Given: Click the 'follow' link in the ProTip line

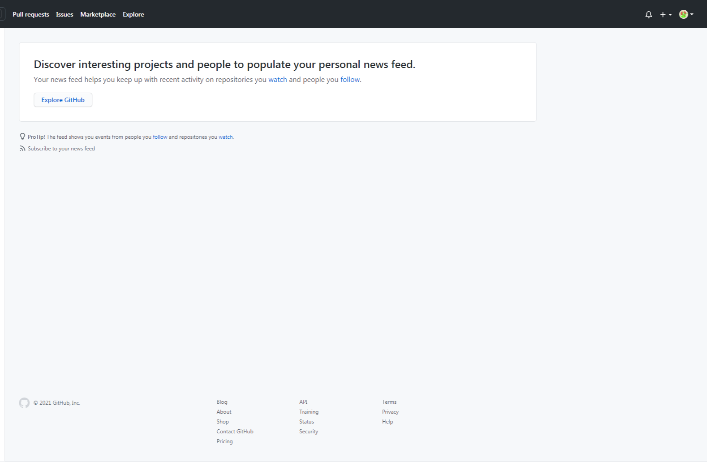Looking at the screenshot, I should point(160,137).
